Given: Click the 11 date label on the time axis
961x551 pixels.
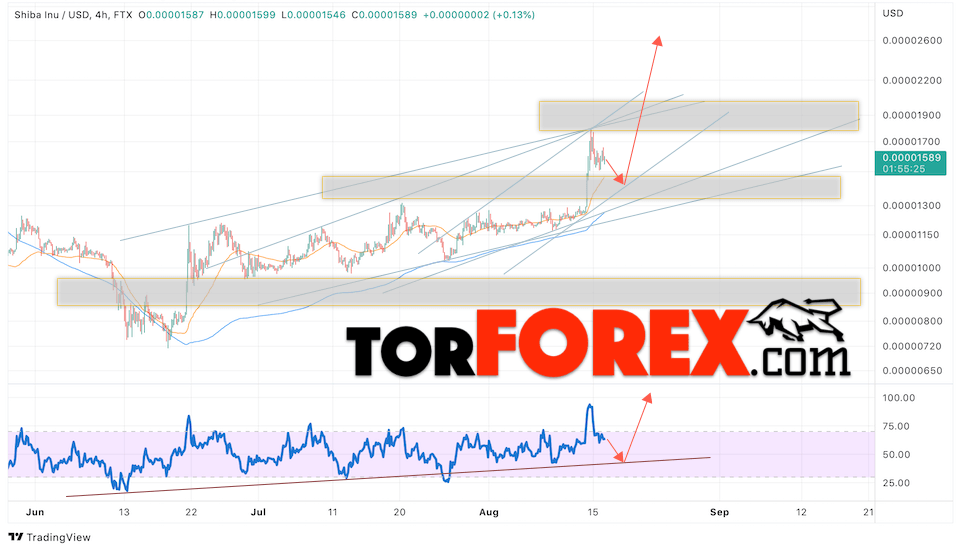Looking at the screenshot, I should pyautogui.click(x=332, y=512).
